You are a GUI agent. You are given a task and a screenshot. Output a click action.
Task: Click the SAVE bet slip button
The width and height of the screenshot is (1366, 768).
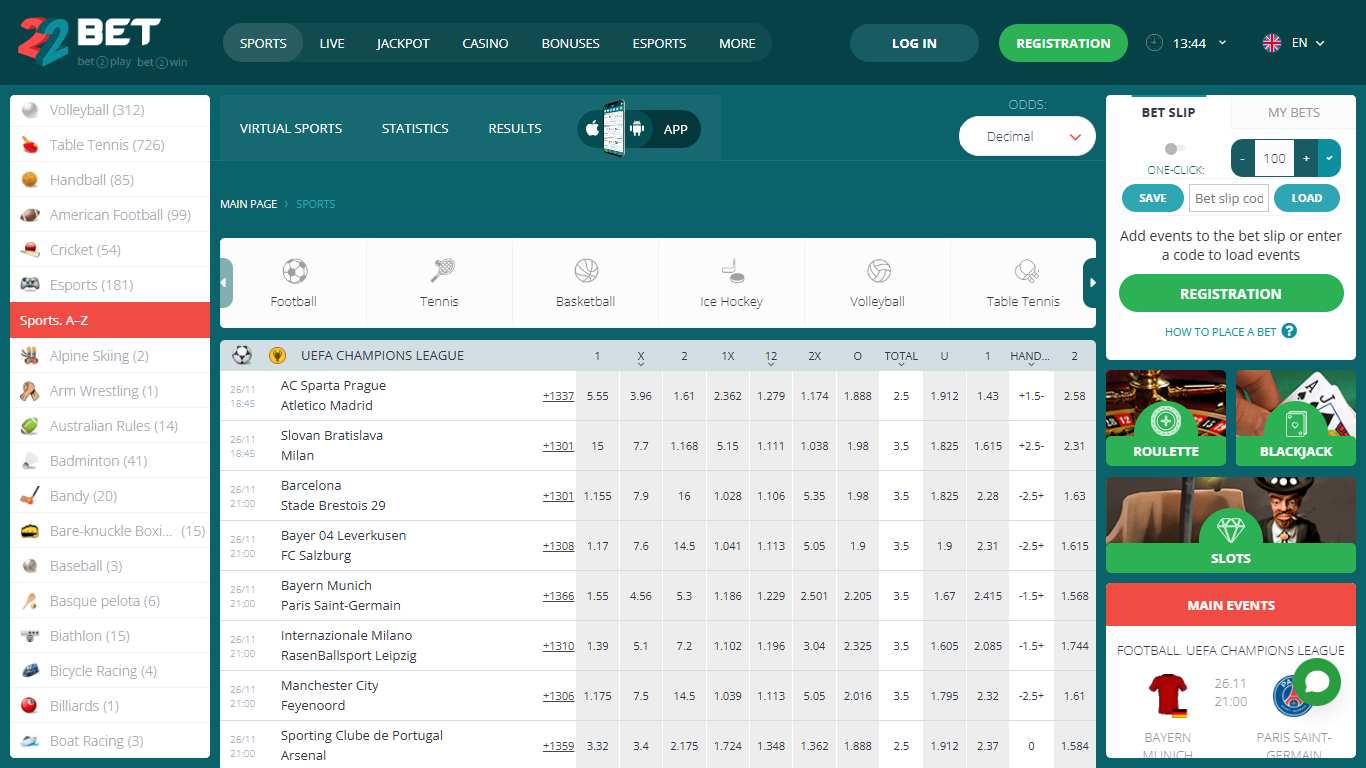pos(1153,198)
